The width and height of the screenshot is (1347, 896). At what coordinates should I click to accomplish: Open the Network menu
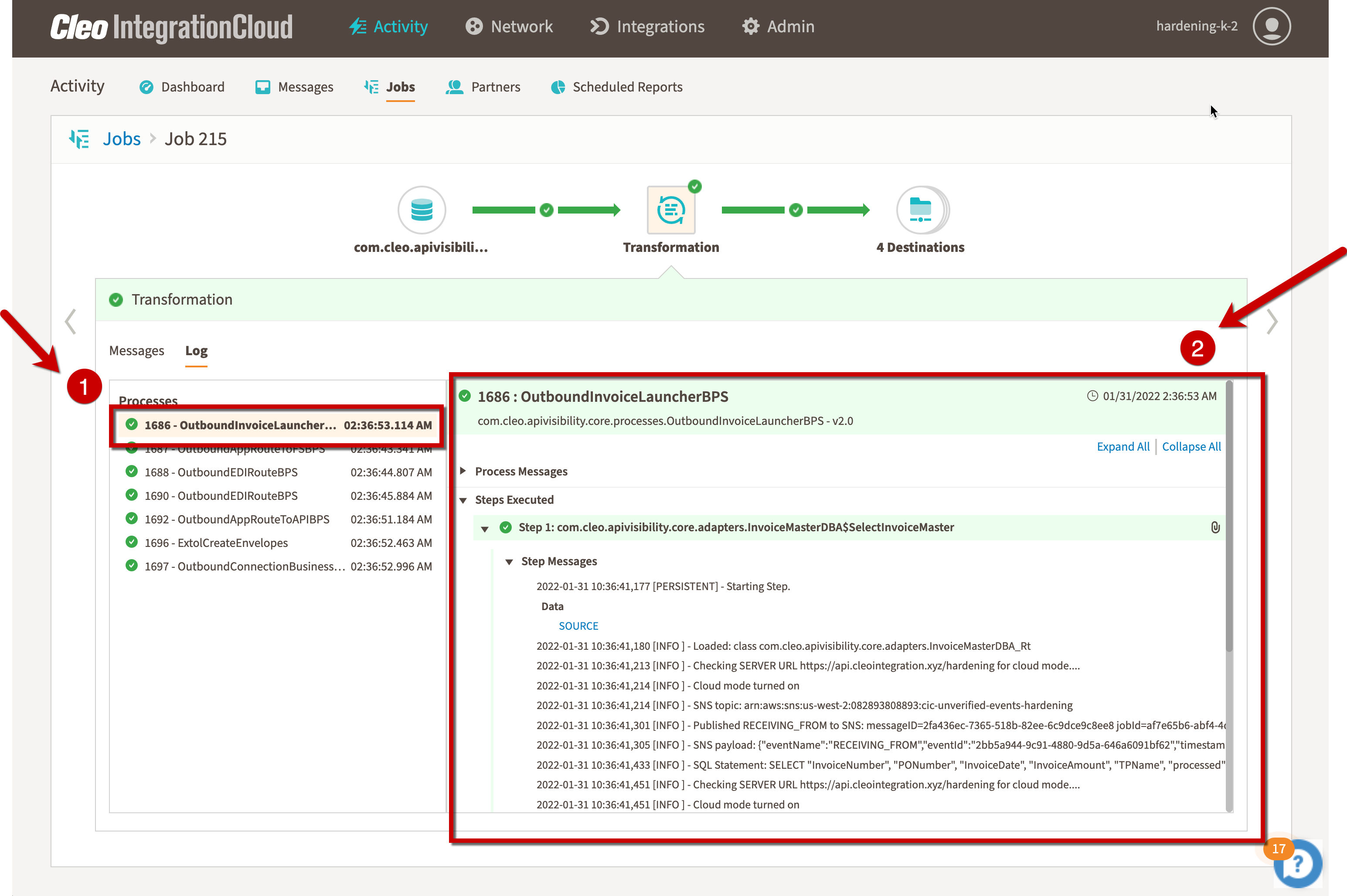point(509,26)
